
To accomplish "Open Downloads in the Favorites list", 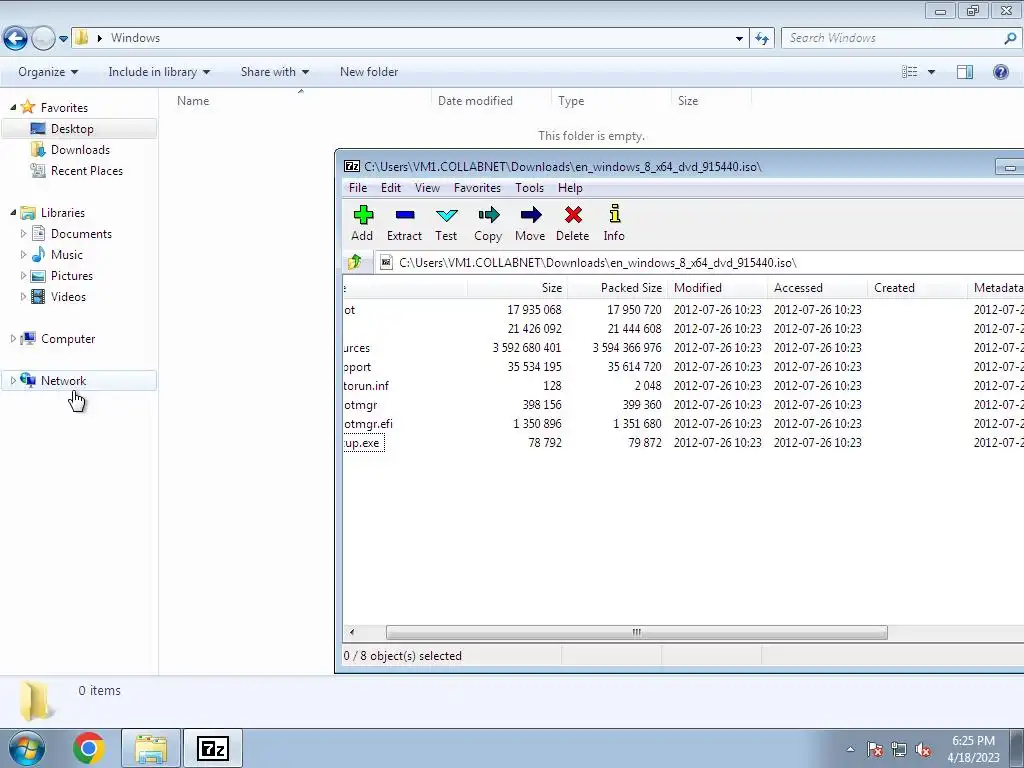I will tap(80, 150).
